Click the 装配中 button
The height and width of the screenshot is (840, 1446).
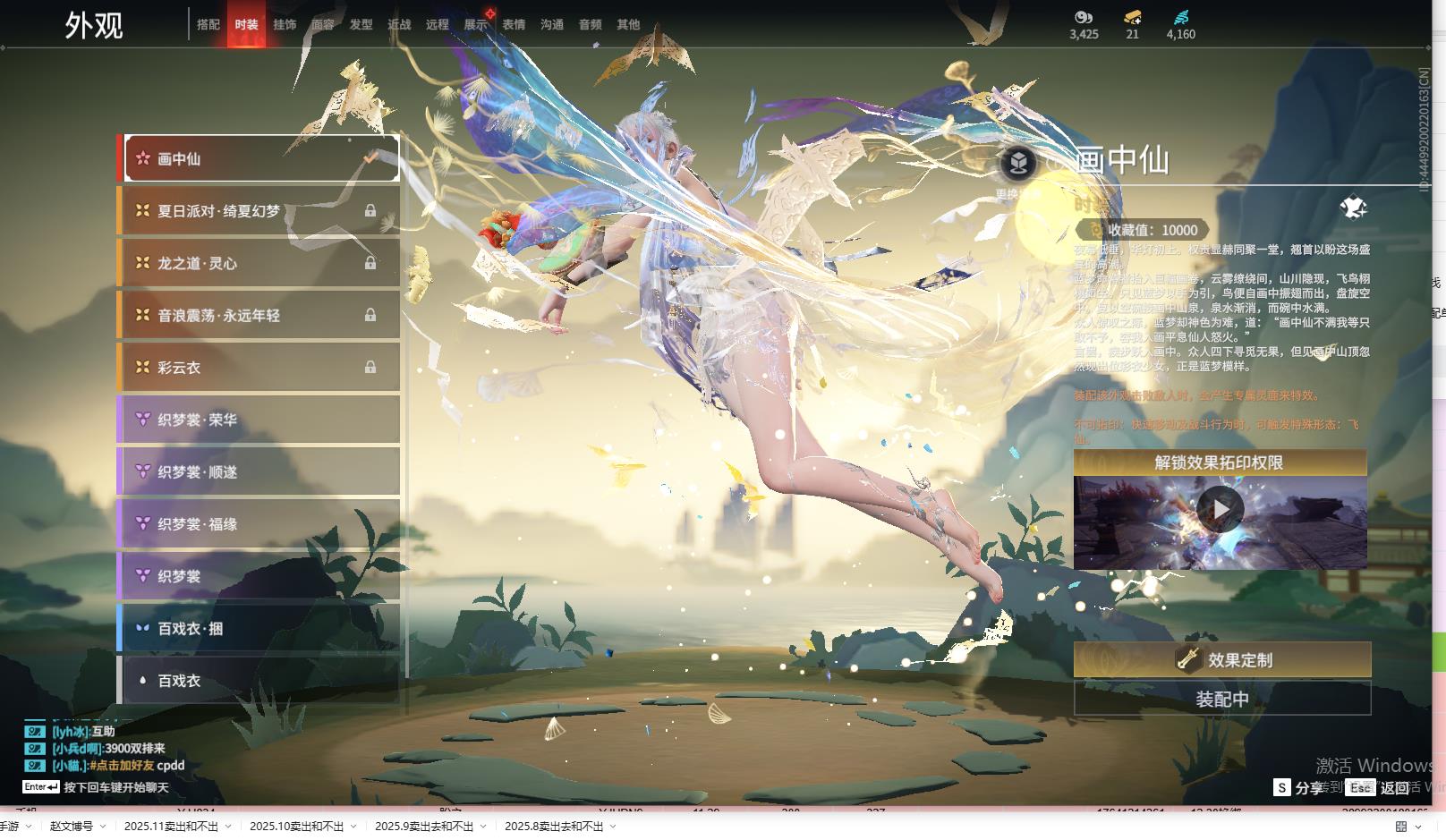pos(1222,699)
